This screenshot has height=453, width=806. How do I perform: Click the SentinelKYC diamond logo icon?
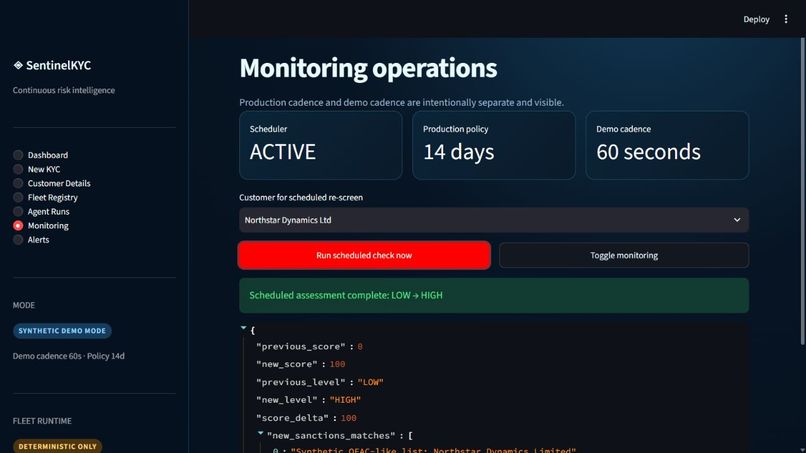[x=18, y=65]
